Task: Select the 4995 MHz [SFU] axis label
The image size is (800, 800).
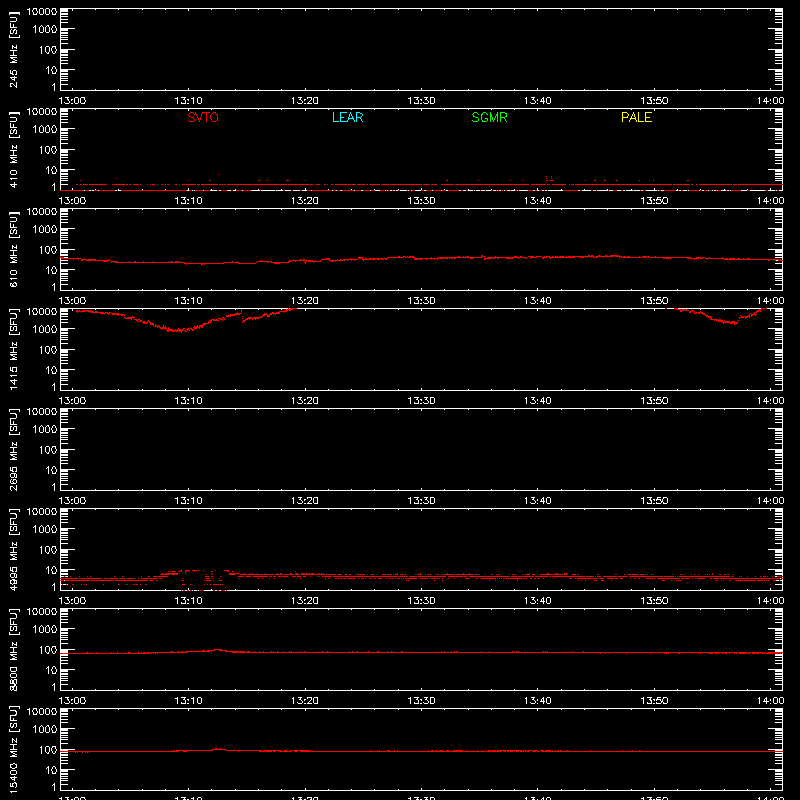Action: click(x=13, y=549)
